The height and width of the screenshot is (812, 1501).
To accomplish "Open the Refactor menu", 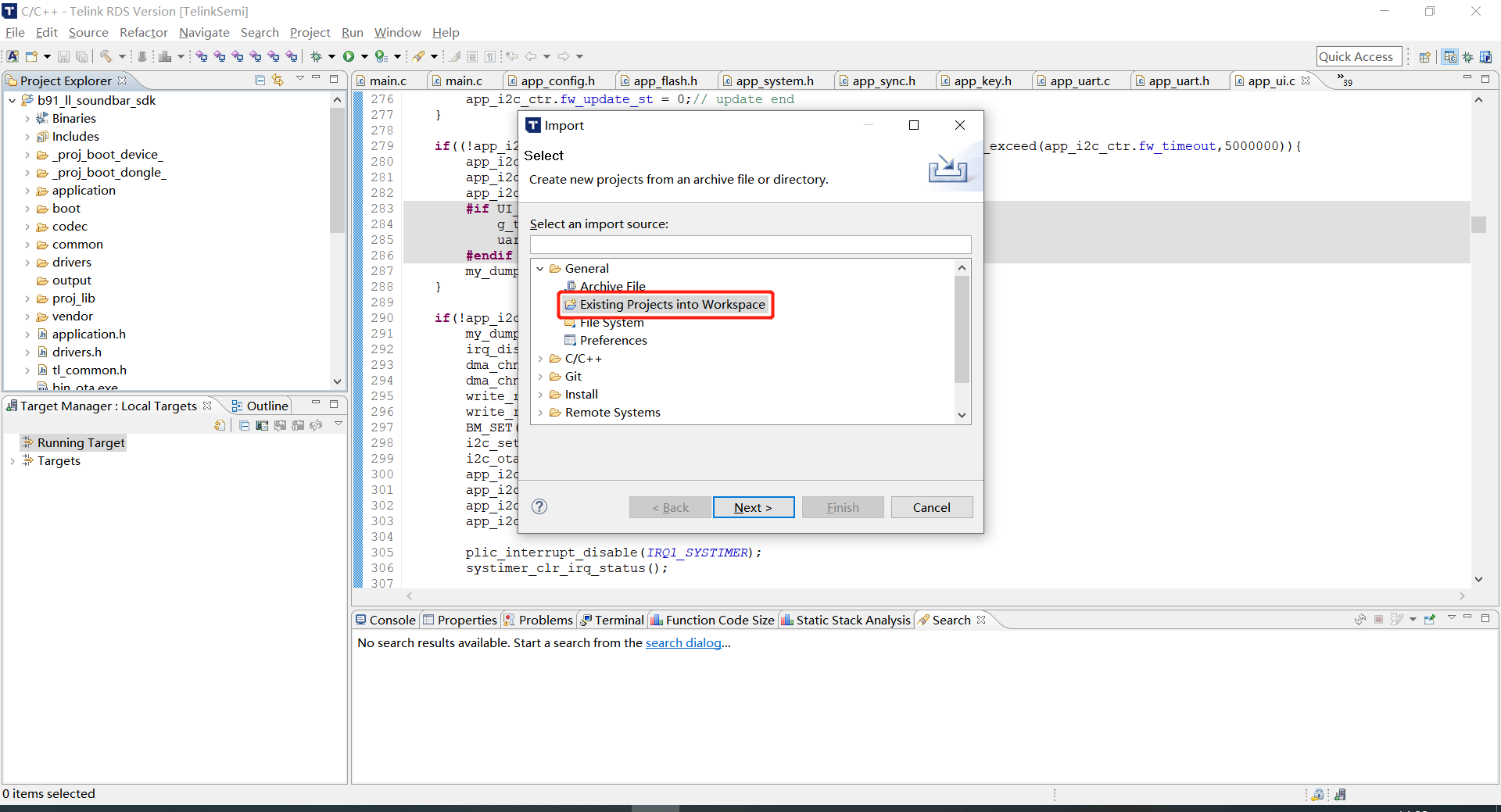I will (x=143, y=32).
